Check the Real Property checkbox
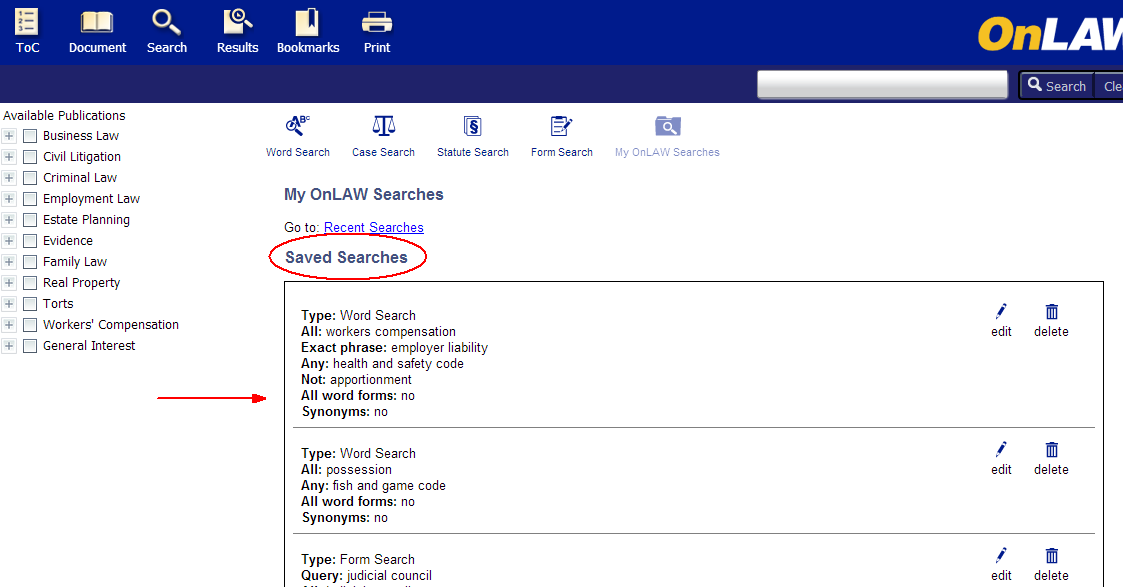Screen dimensions: 1123x587 tap(30, 283)
